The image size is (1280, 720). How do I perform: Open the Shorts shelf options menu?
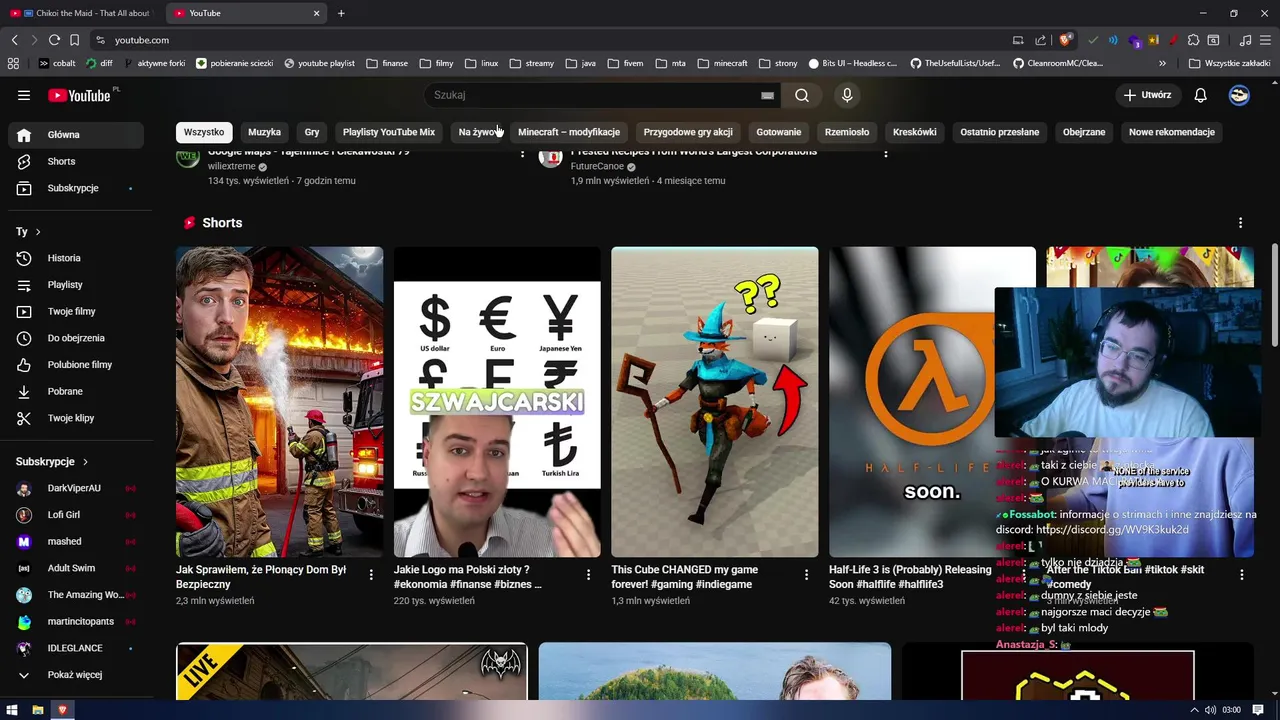click(x=1241, y=223)
